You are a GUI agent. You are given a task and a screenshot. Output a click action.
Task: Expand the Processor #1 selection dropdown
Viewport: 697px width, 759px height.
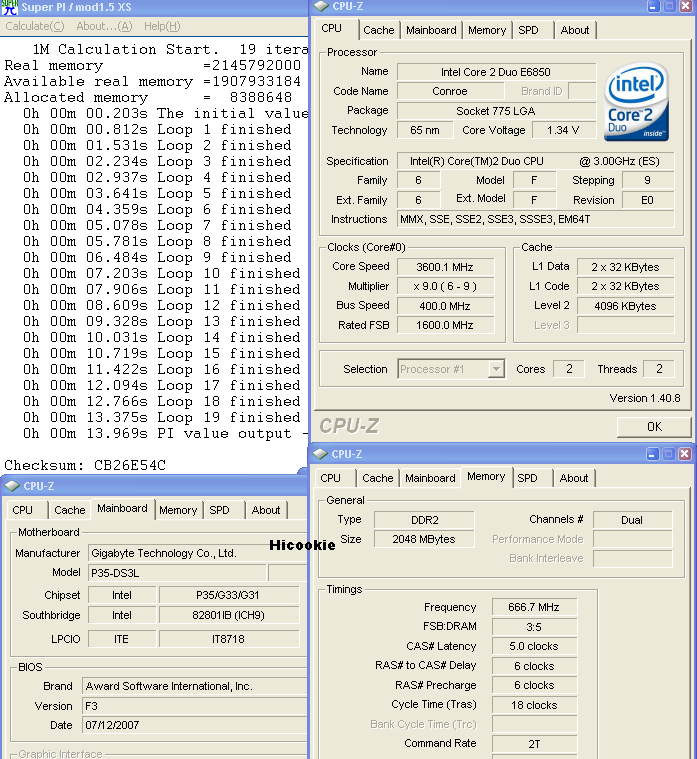pos(496,369)
